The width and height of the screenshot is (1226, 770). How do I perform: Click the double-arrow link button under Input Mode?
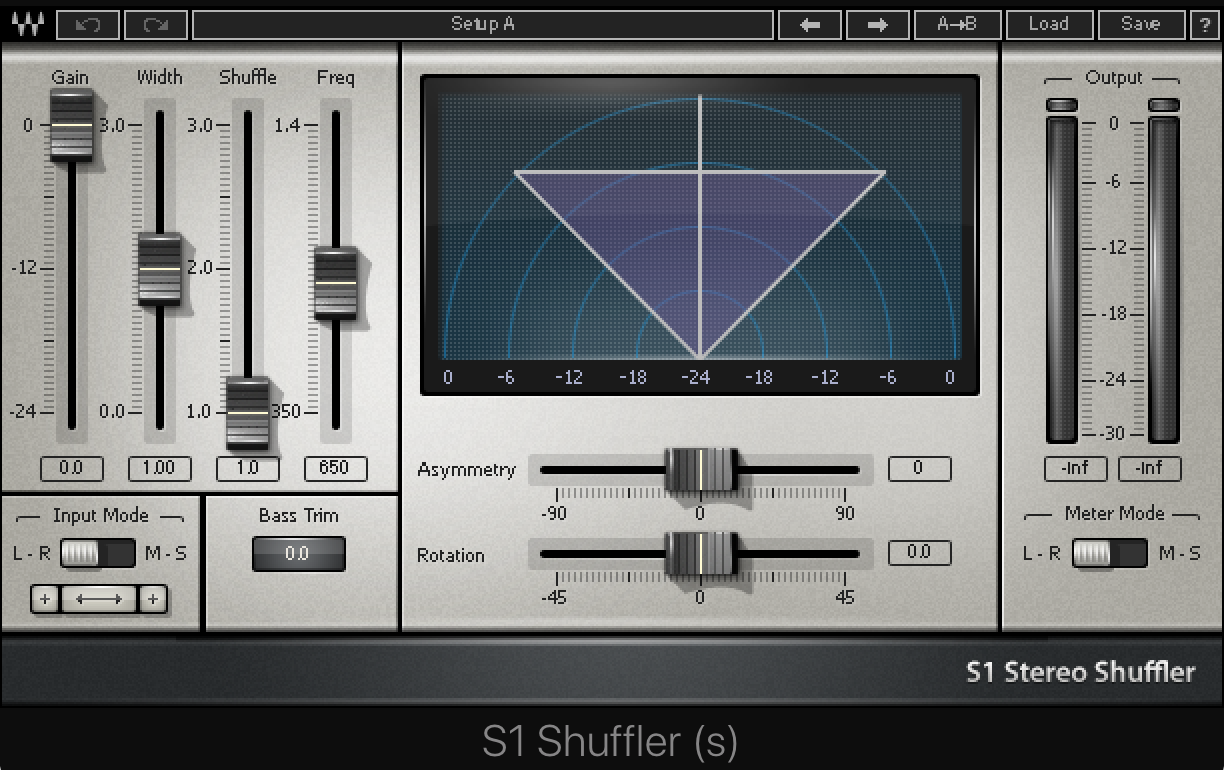[x=99, y=599]
